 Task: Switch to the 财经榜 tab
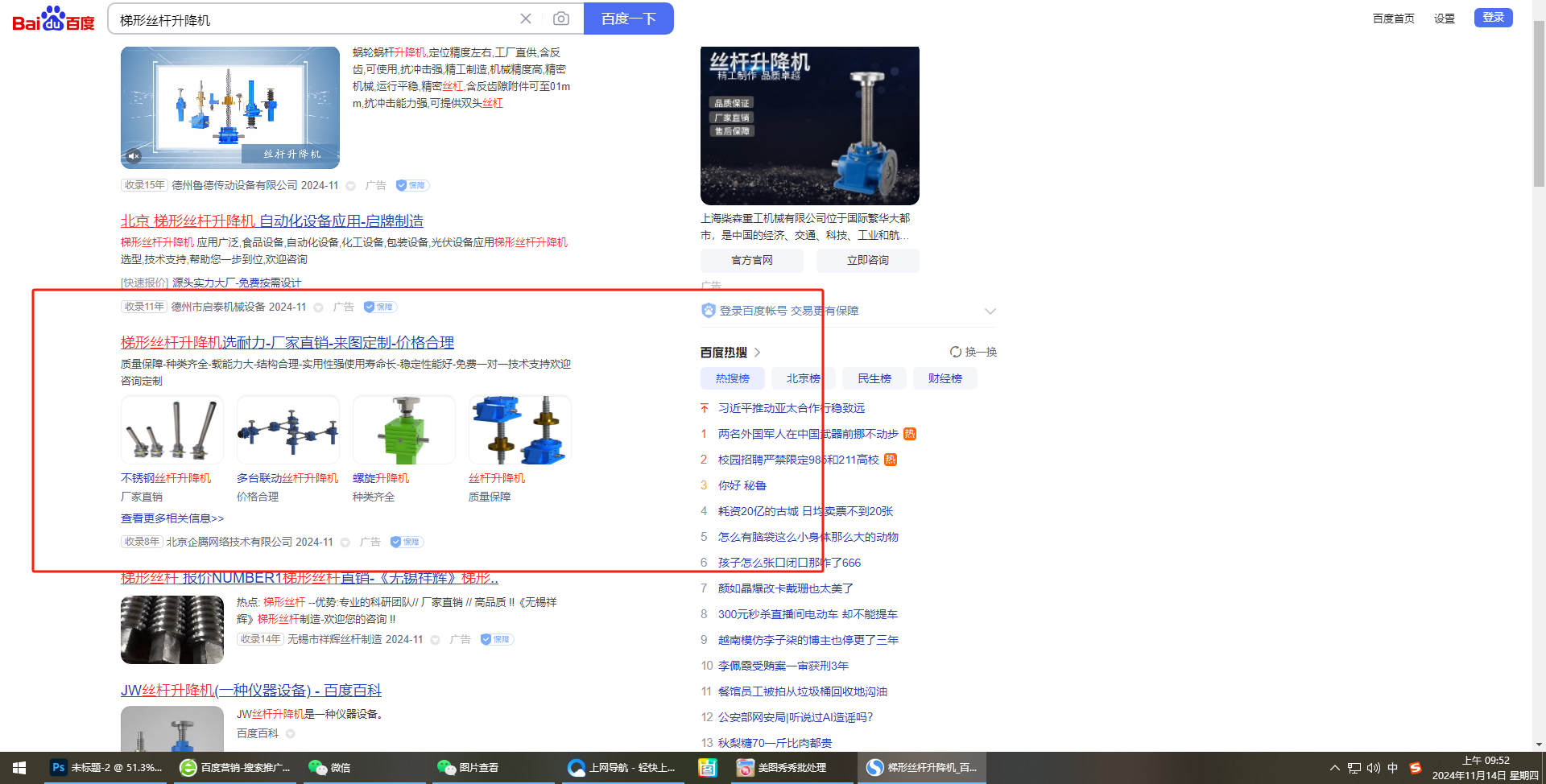coord(945,378)
